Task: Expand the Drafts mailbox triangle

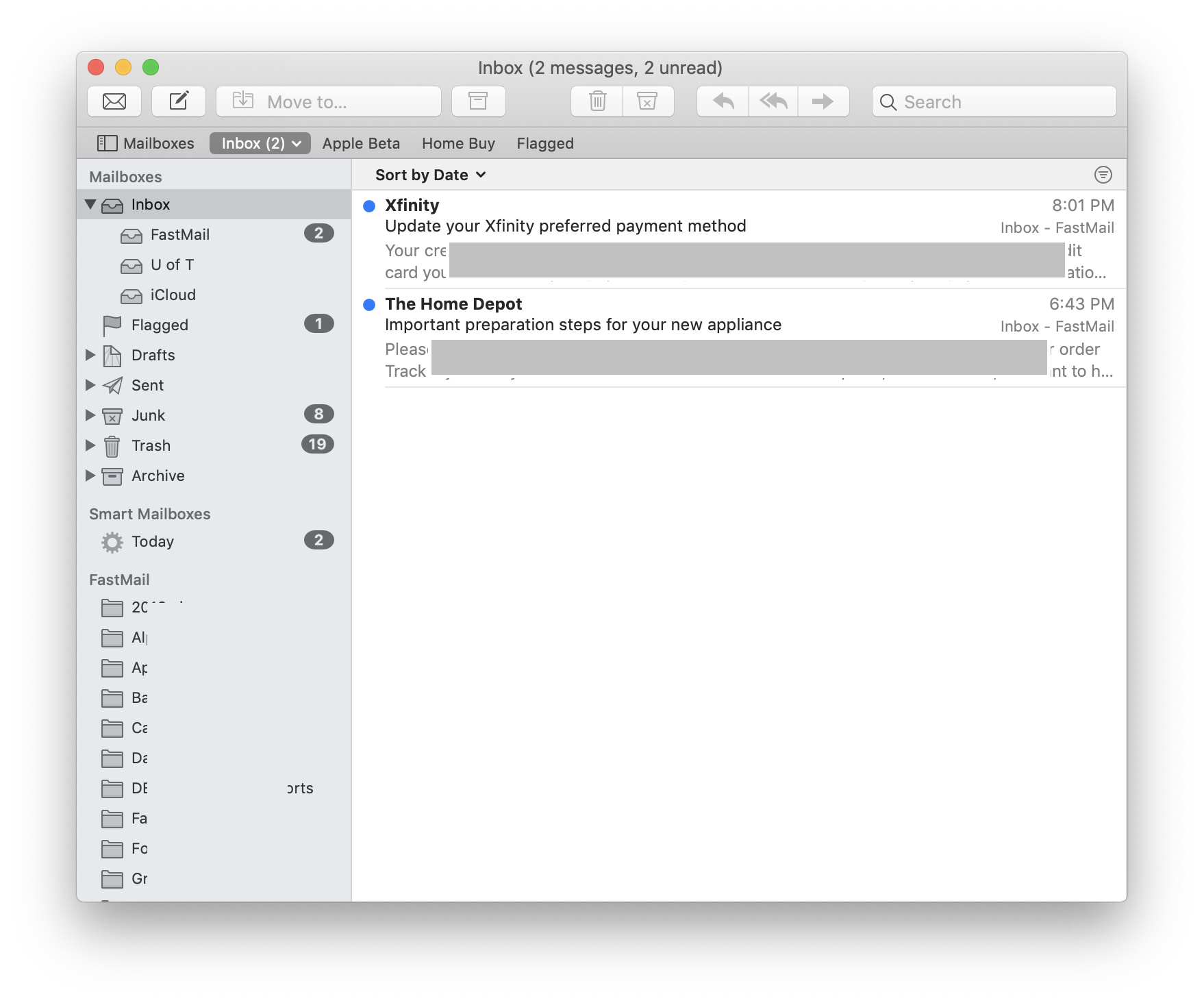Action: click(x=90, y=355)
